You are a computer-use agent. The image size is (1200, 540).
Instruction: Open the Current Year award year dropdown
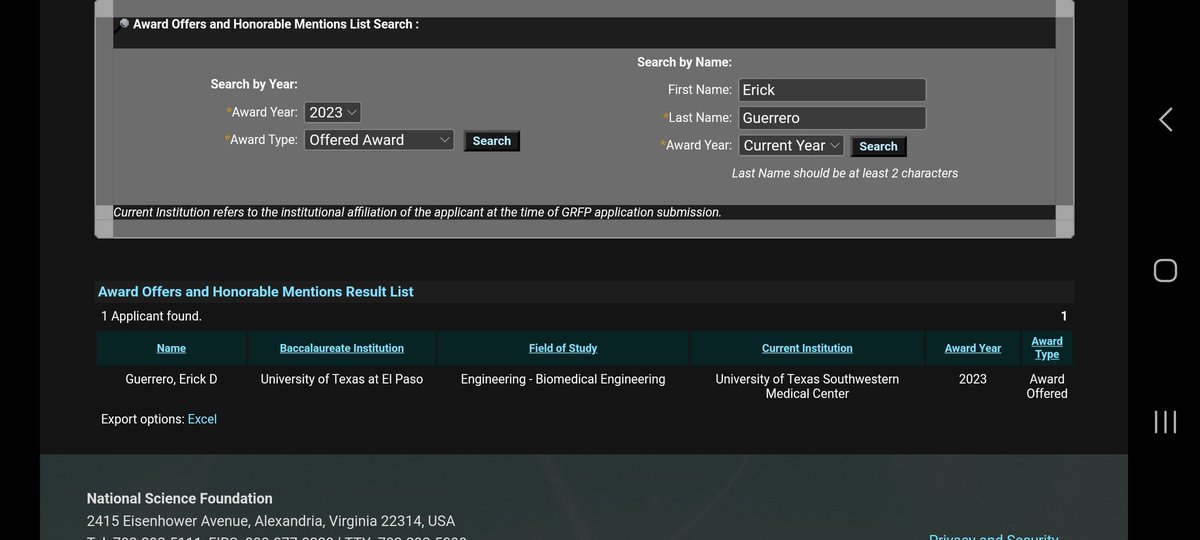point(791,146)
